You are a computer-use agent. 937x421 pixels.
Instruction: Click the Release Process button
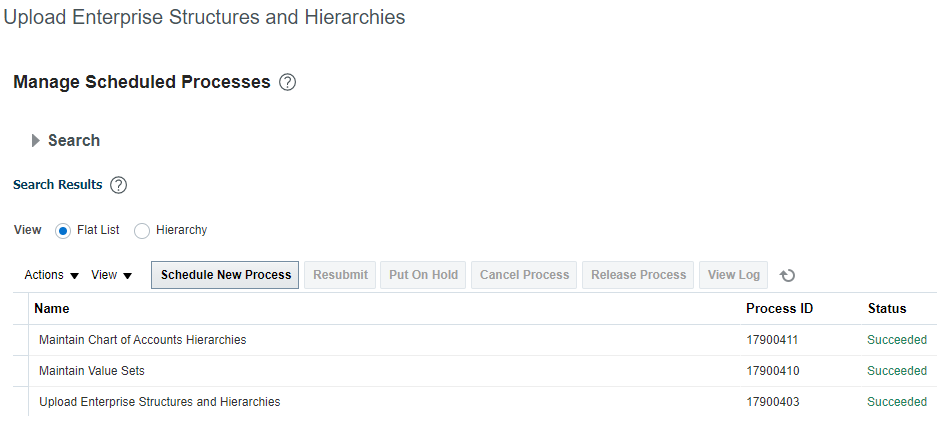[x=638, y=275]
